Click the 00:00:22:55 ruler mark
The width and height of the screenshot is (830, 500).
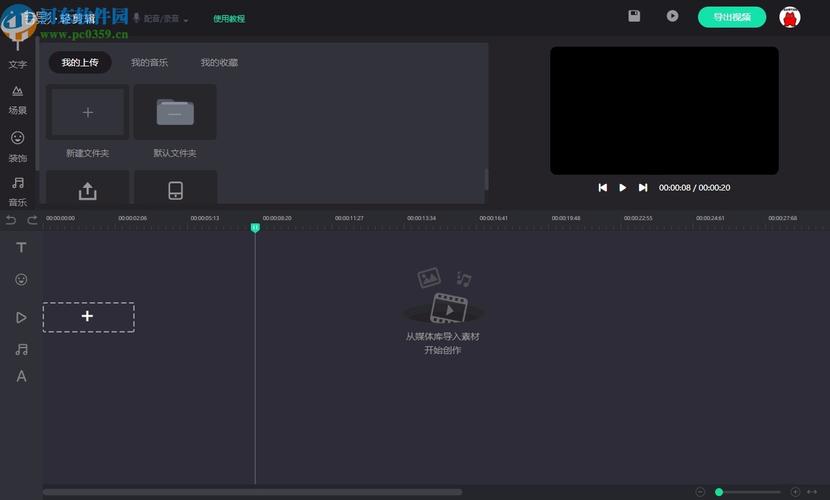click(x=638, y=218)
